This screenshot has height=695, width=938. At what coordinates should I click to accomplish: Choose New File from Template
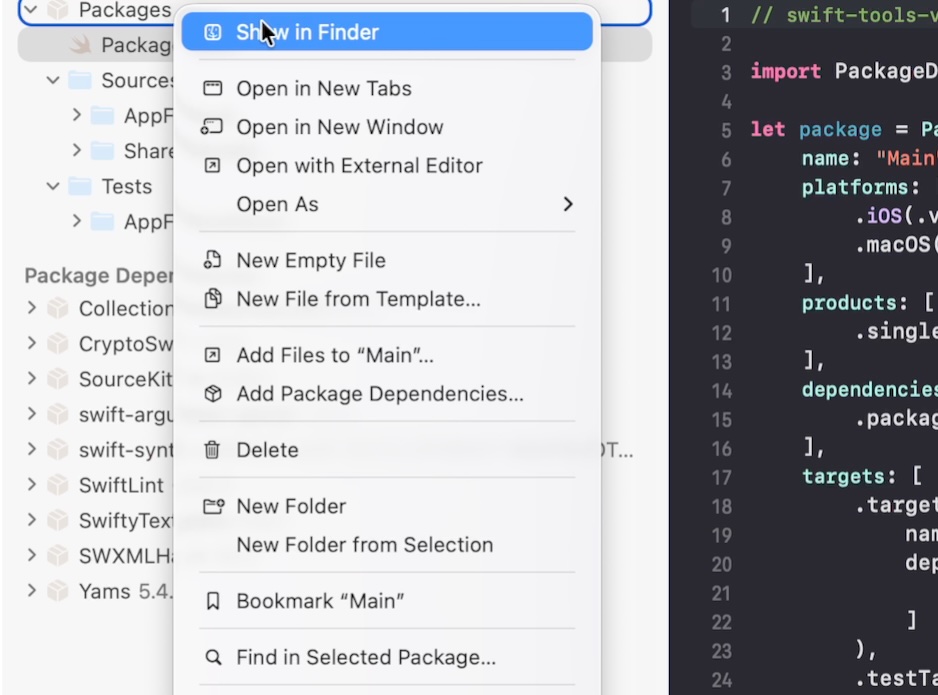click(358, 299)
